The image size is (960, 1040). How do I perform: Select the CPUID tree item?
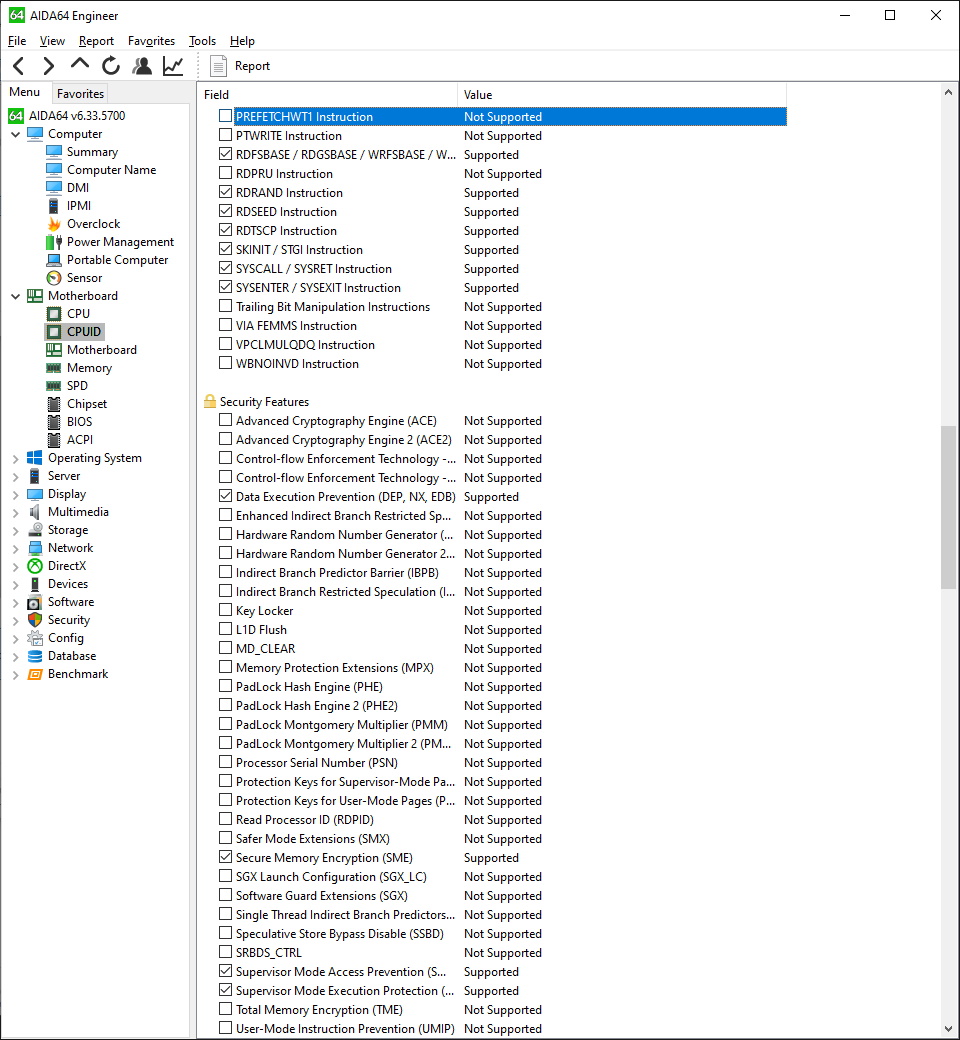click(84, 331)
